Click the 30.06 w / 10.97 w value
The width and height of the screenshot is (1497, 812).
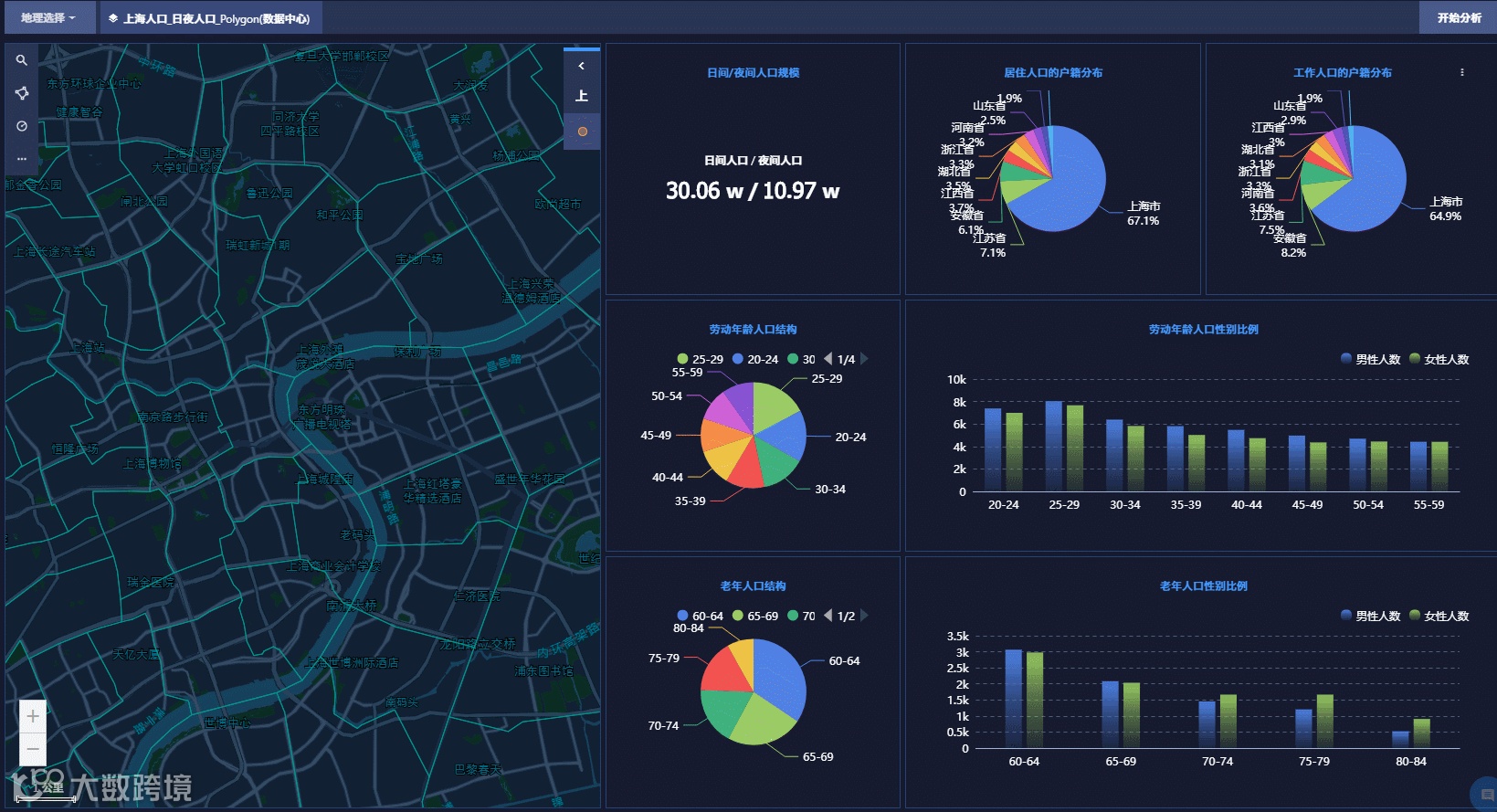pyautogui.click(x=753, y=191)
